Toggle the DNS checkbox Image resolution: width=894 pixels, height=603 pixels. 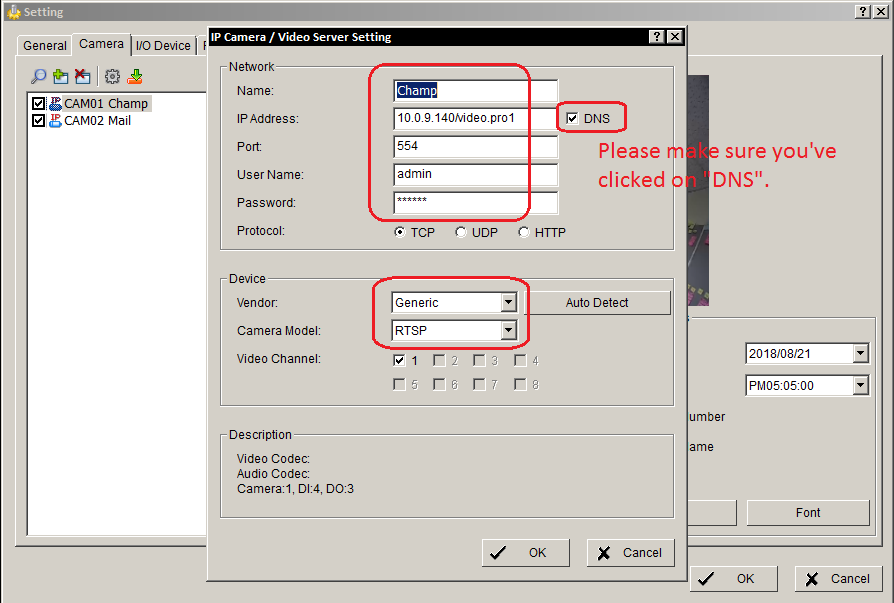click(x=572, y=119)
